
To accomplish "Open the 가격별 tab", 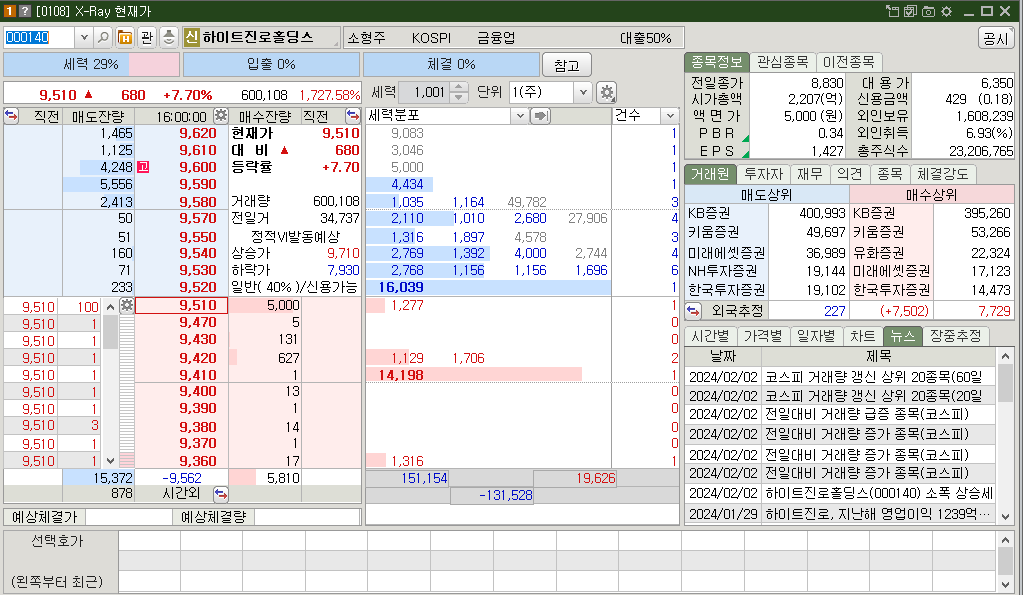I will (x=763, y=336).
